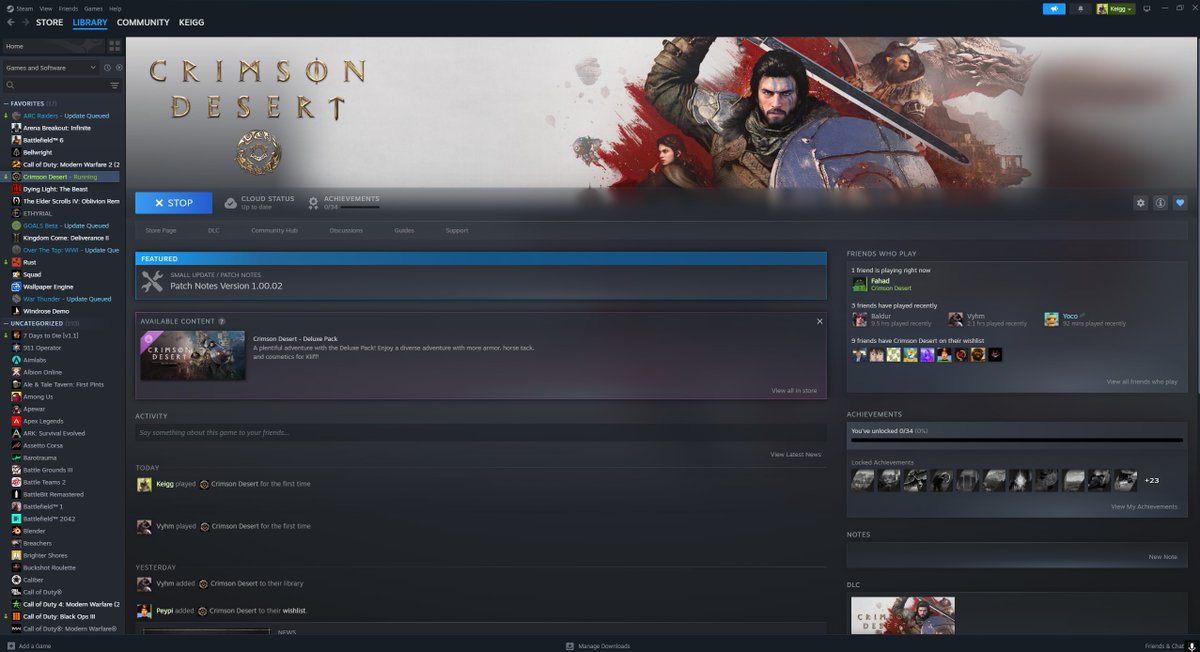This screenshot has height=652, width=1200.
Task: Open the notifications bell
Action: click(x=1080, y=9)
